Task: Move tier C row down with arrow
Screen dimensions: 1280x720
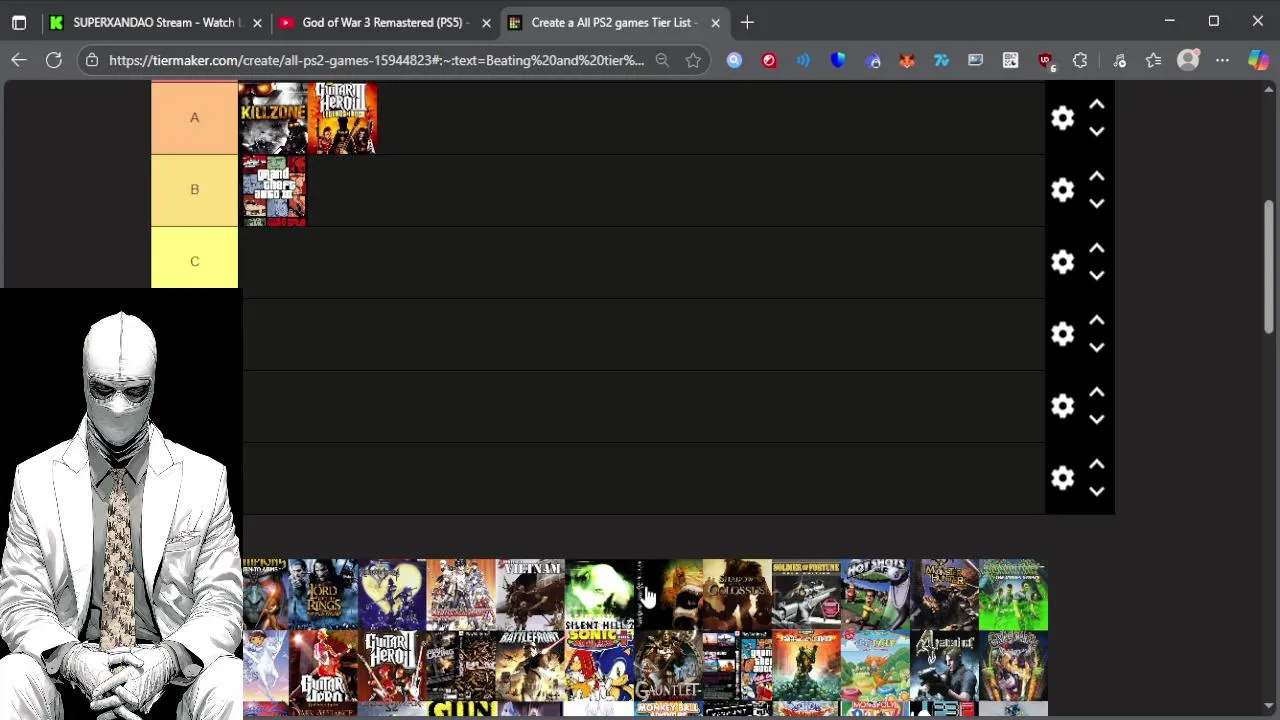Action: 1096,275
